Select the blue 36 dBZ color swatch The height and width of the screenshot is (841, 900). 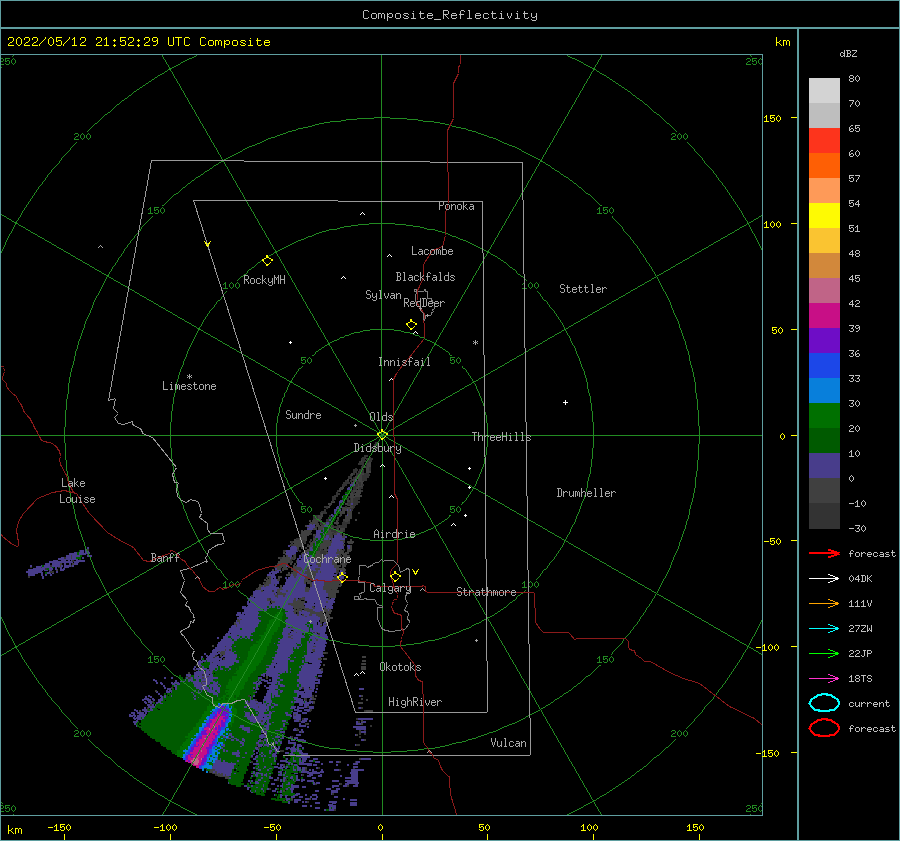pyautogui.click(x=824, y=365)
